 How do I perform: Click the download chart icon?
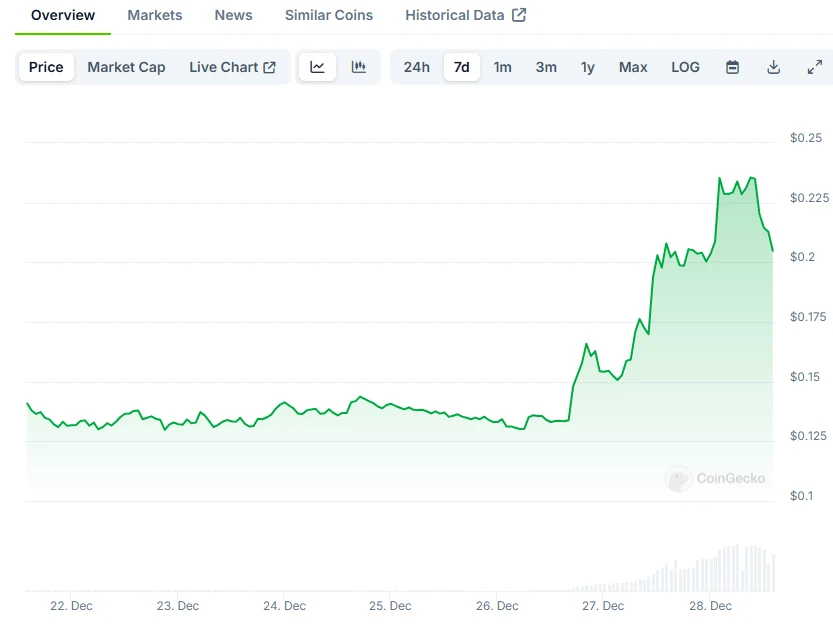coord(773,66)
